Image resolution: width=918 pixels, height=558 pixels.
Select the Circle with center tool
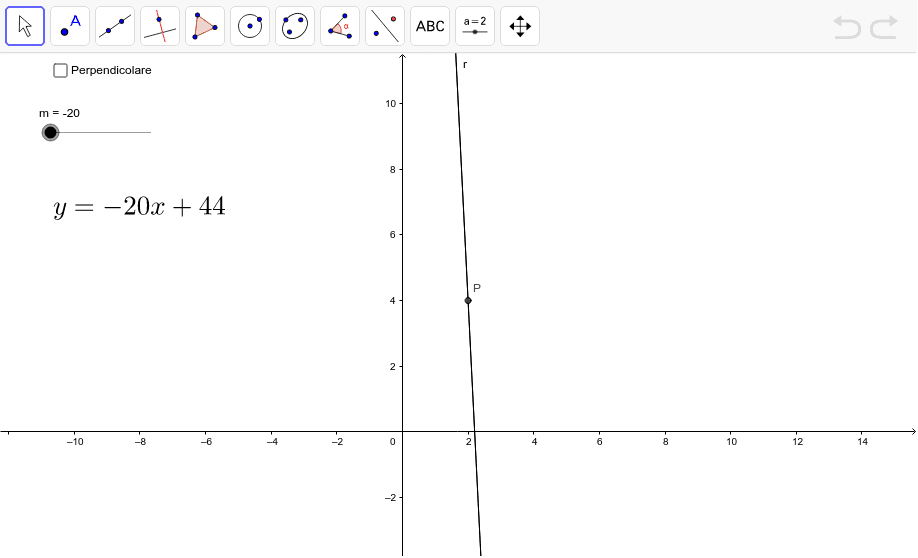click(250, 26)
